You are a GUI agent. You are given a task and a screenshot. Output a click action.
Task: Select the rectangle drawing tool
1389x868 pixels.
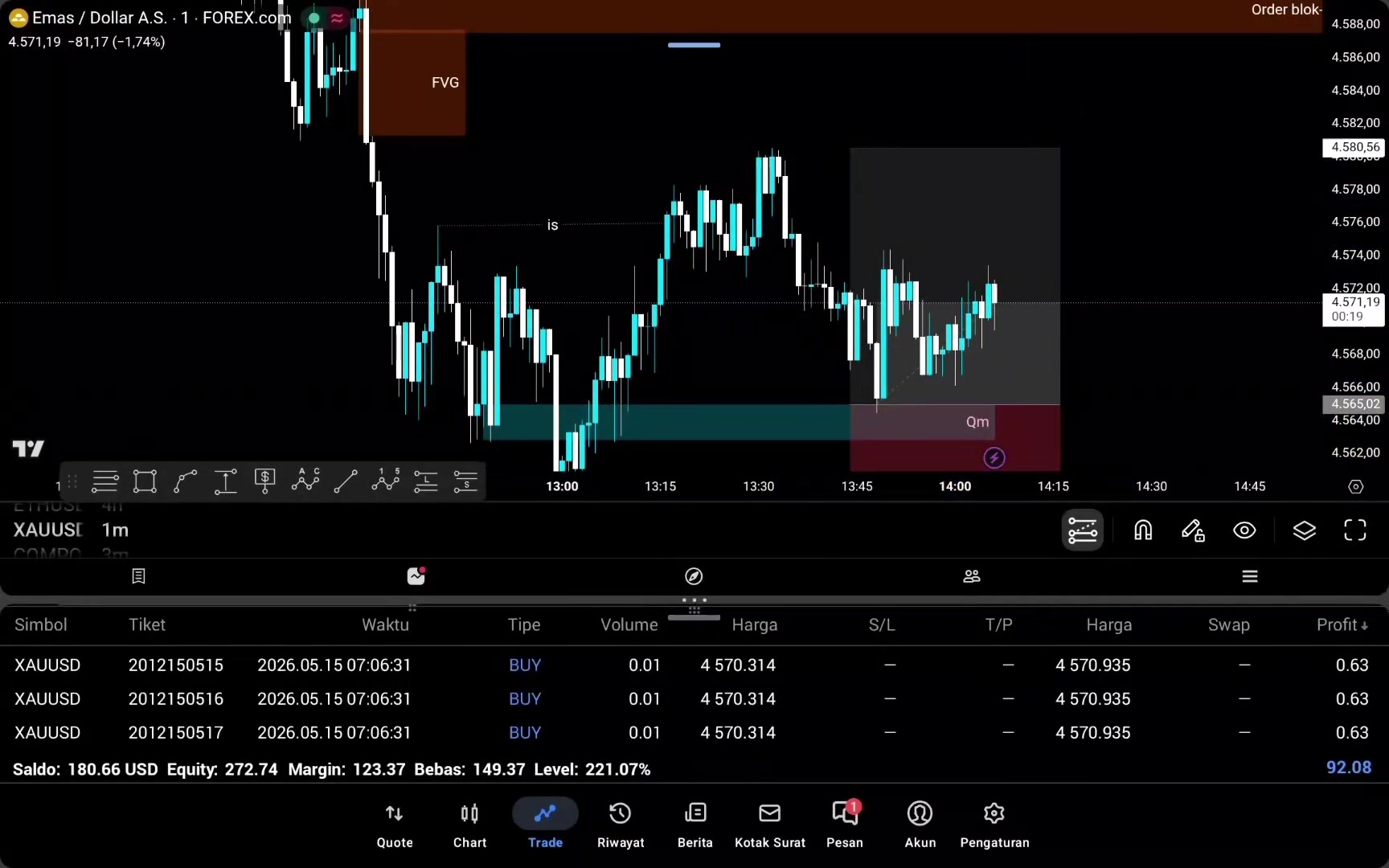(145, 481)
